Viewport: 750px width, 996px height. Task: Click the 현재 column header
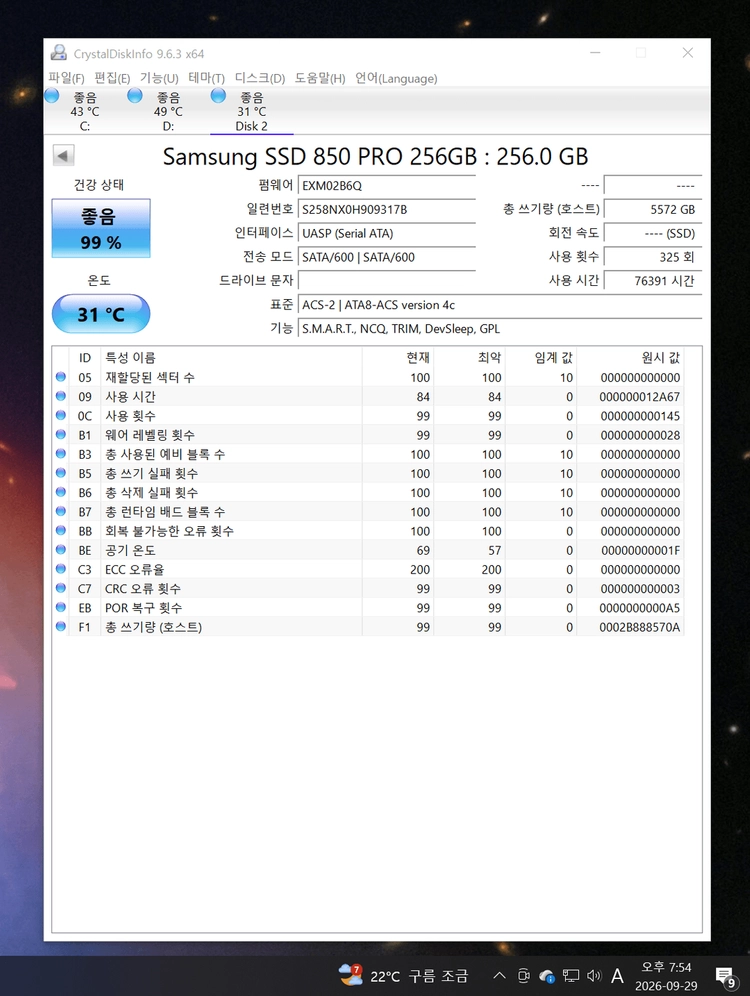pyautogui.click(x=398, y=358)
